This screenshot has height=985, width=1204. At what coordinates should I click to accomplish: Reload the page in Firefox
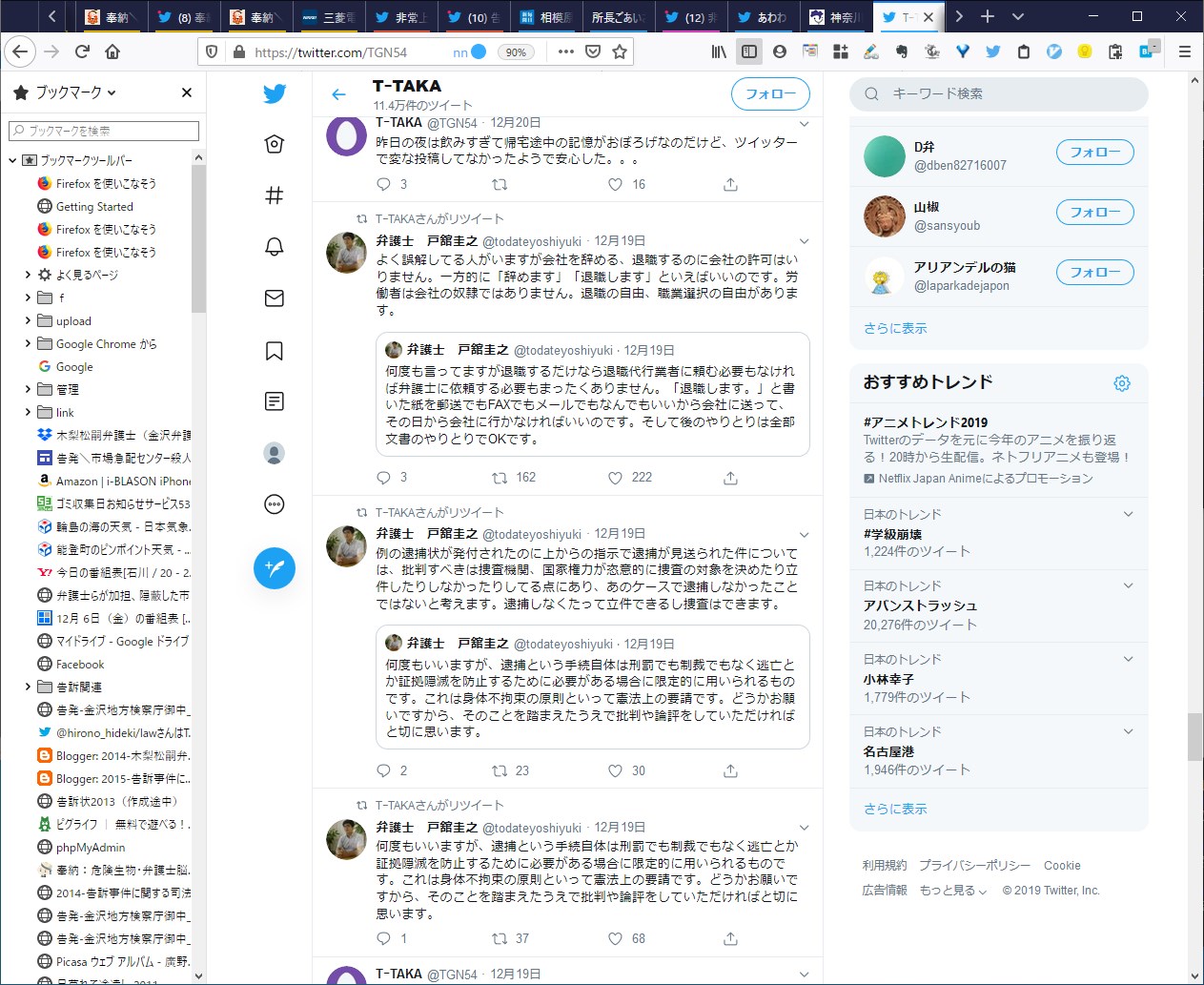click(x=82, y=51)
